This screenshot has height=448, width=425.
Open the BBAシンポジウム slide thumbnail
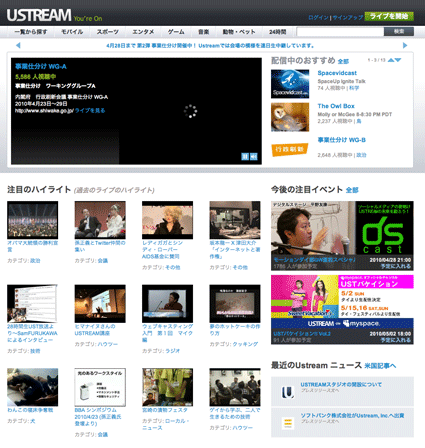(x=100, y=387)
